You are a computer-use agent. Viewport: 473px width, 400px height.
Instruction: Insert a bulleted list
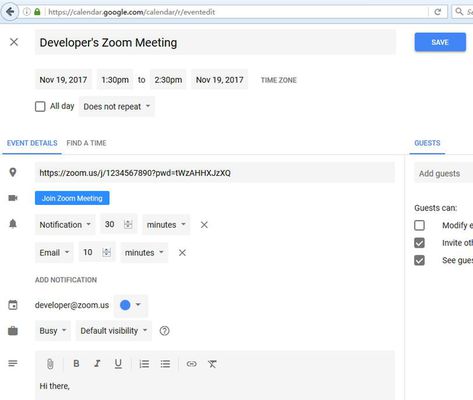[x=165, y=364]
